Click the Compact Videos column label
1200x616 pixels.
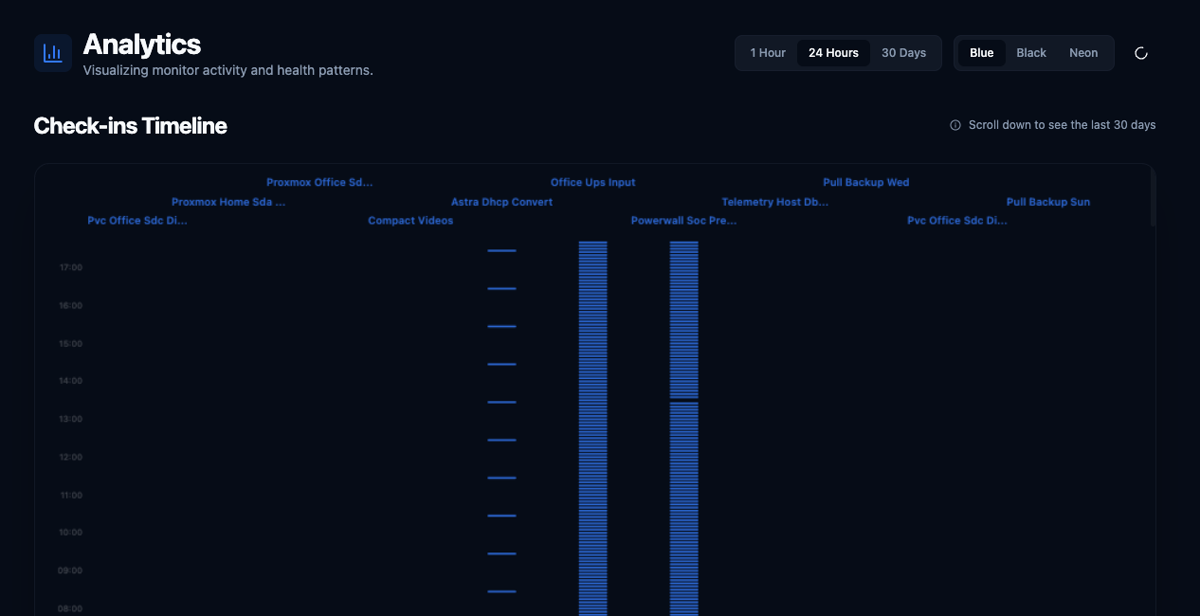click(x=411, y=221)
